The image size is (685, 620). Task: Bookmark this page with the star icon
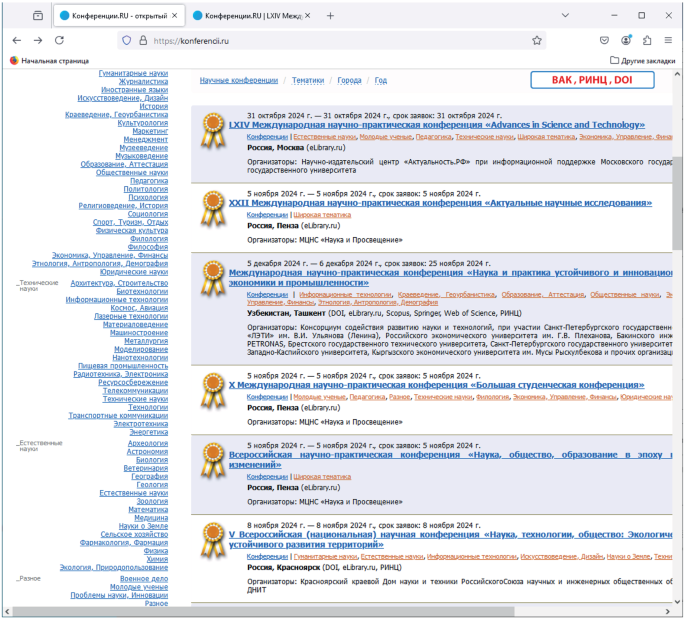point(537,40)
